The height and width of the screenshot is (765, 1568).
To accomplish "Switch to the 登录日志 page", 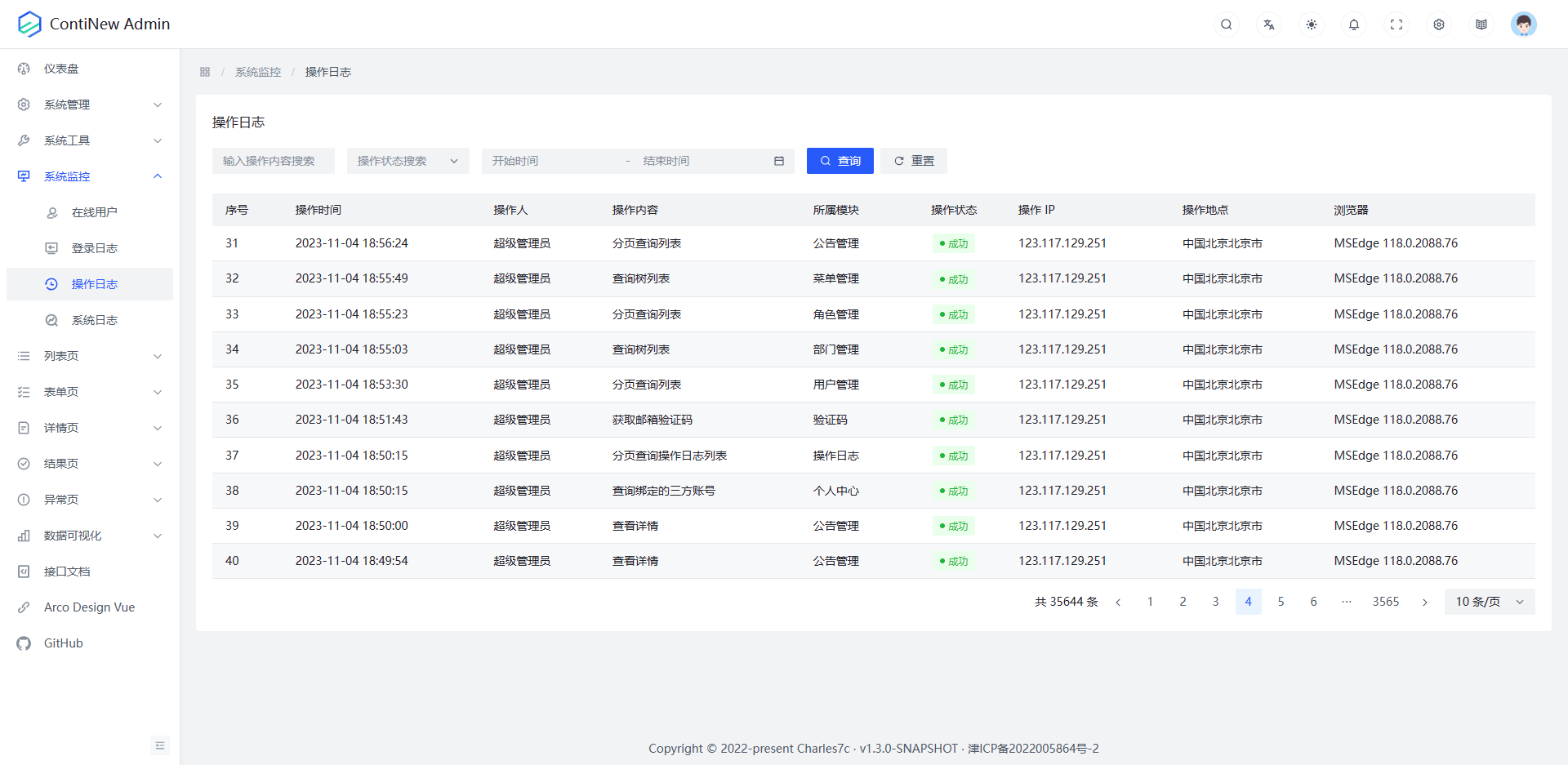I will pos(95,247).
